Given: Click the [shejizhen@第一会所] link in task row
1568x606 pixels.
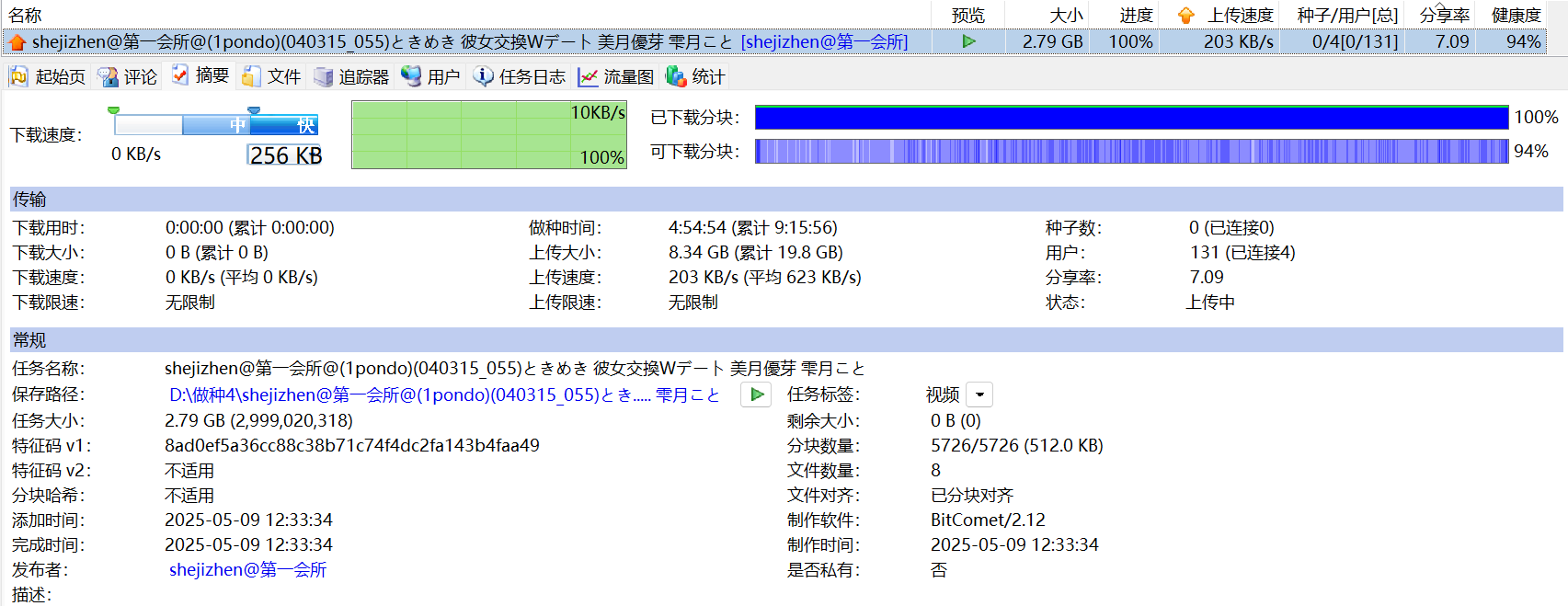Looking at the screenshot, I should (824, 41).
